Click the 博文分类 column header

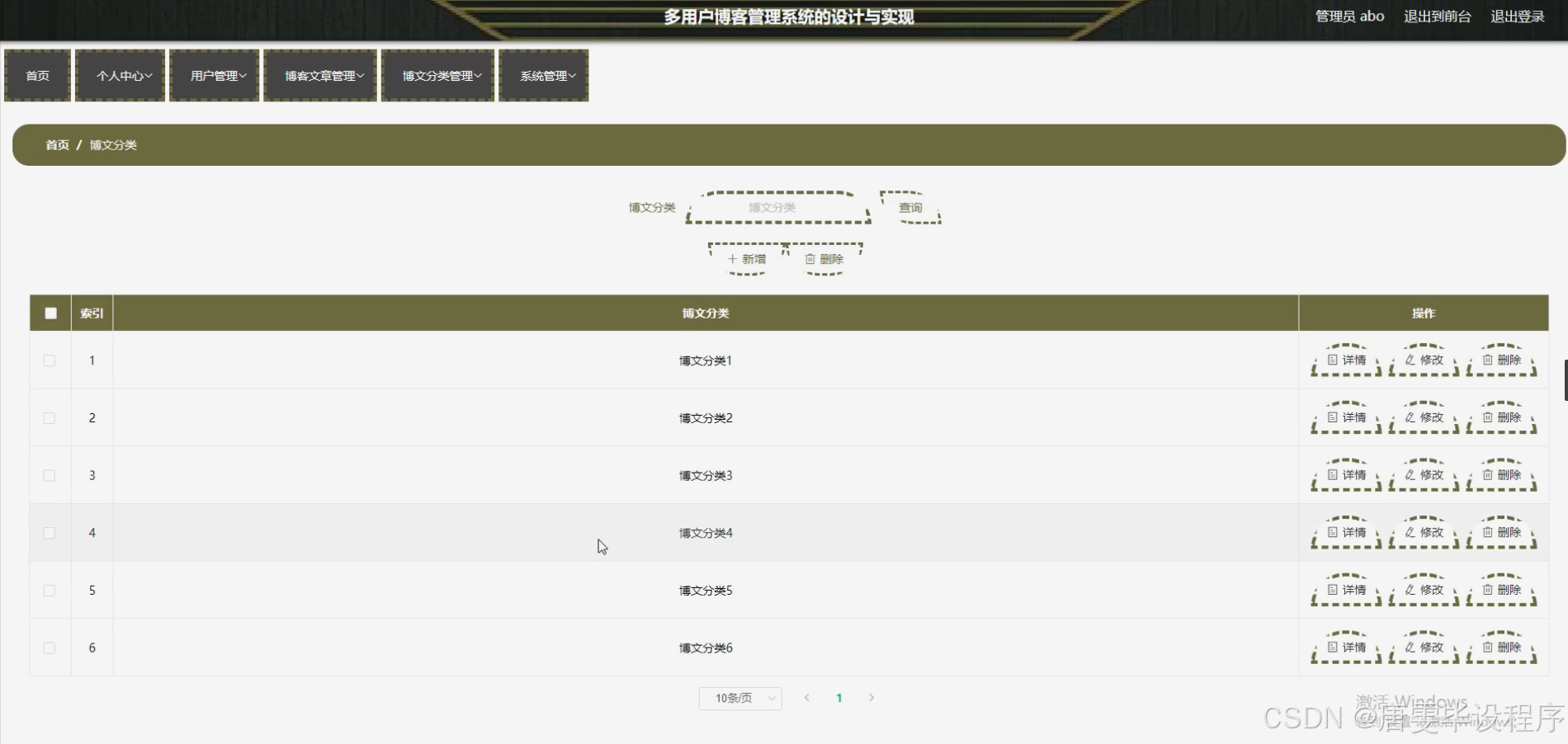pos(706,313)
